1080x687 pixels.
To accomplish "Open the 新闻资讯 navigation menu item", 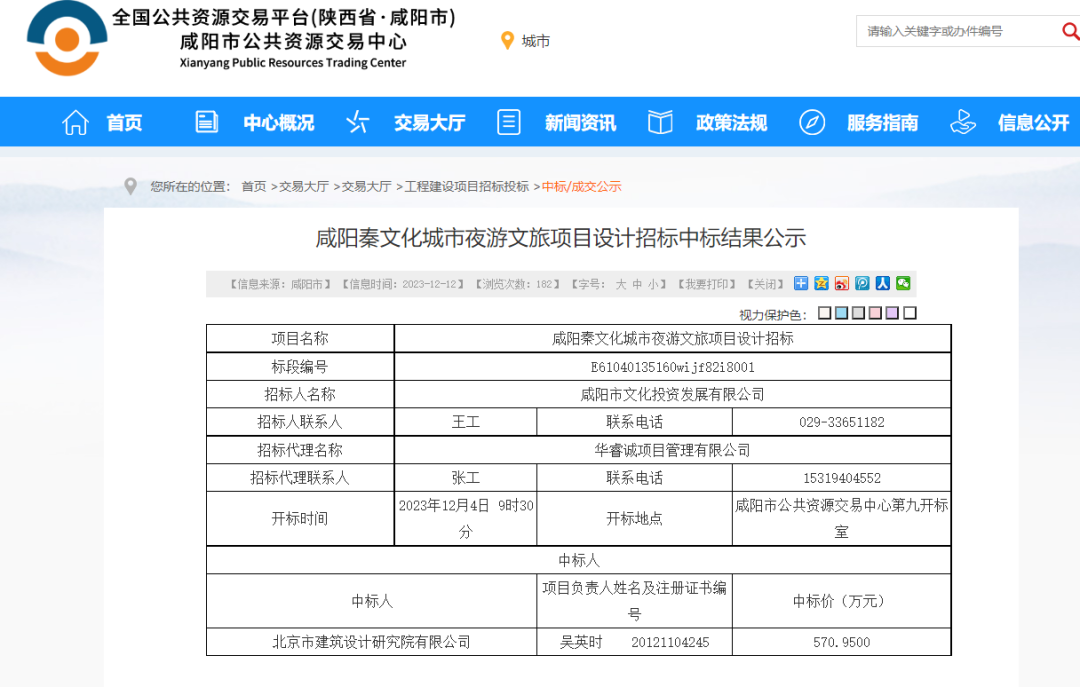I will (580, 123).
